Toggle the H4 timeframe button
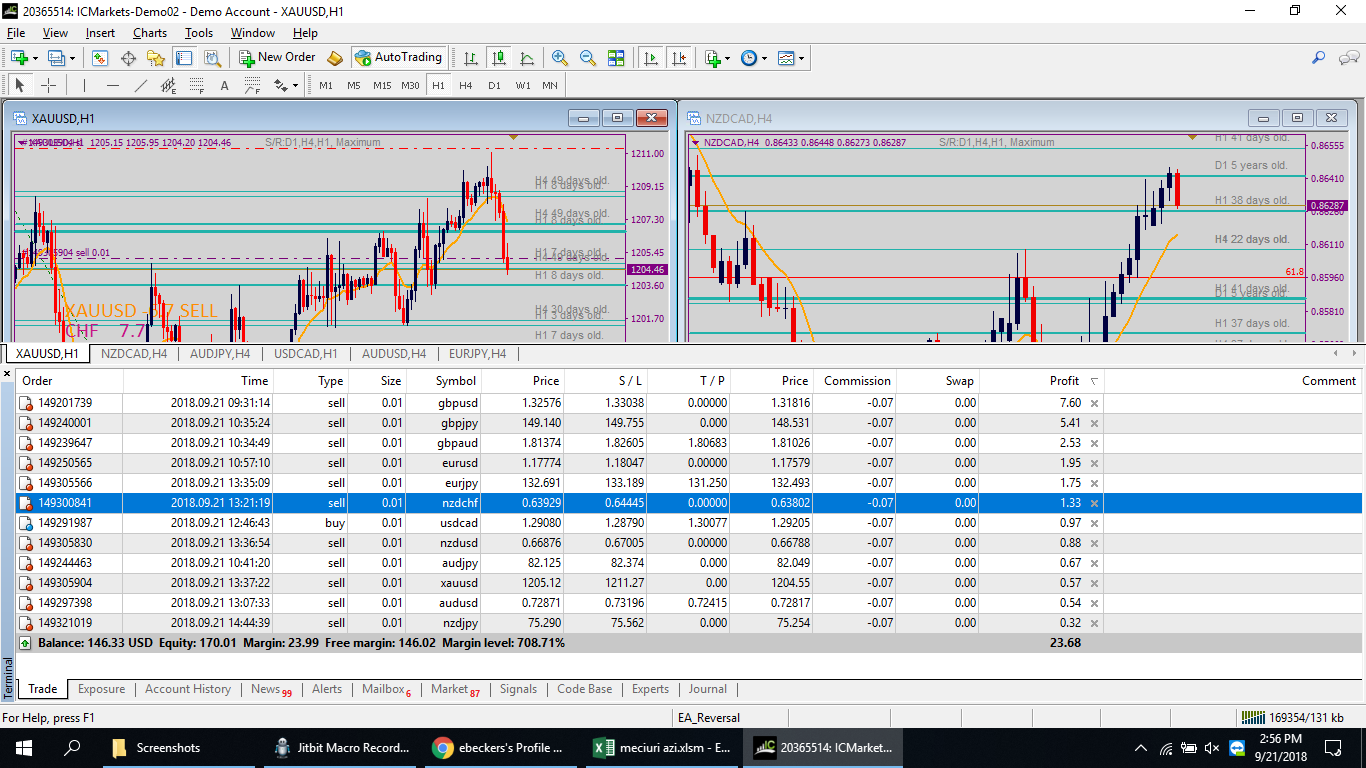Image resolution: width=1366 pixels, height=768 pixels. click(x=466, y=85)
